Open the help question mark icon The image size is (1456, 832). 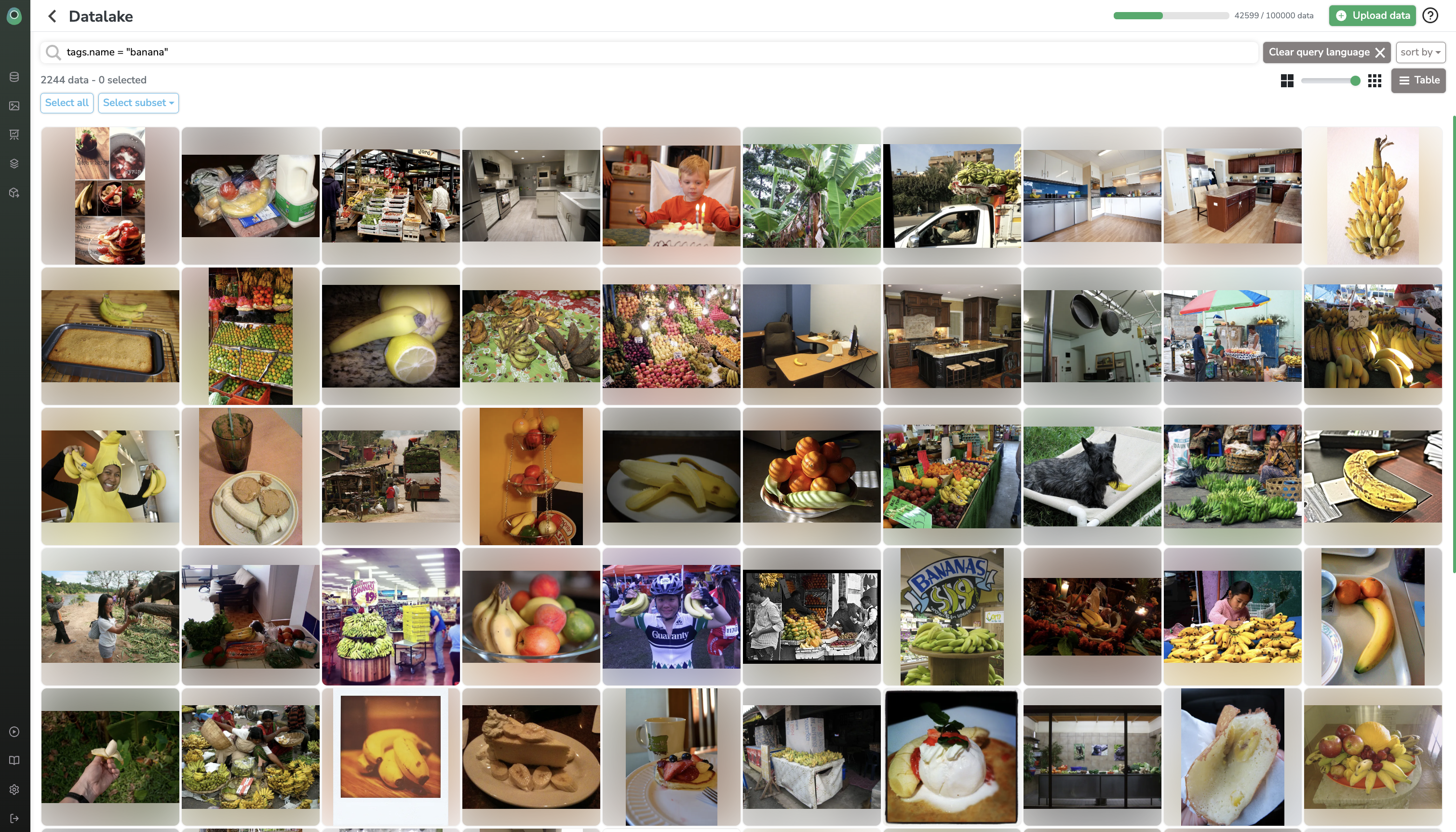[x=1430, y=15]
